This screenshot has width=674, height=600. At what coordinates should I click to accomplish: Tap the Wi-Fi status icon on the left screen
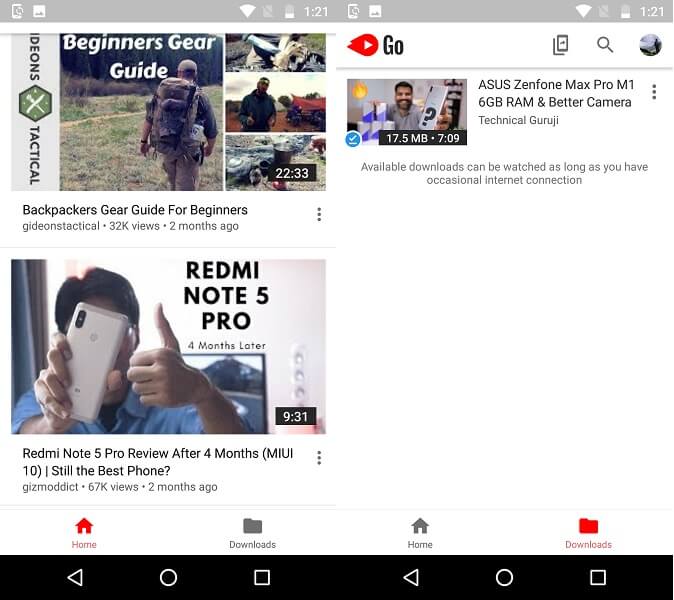click(248, 11)
